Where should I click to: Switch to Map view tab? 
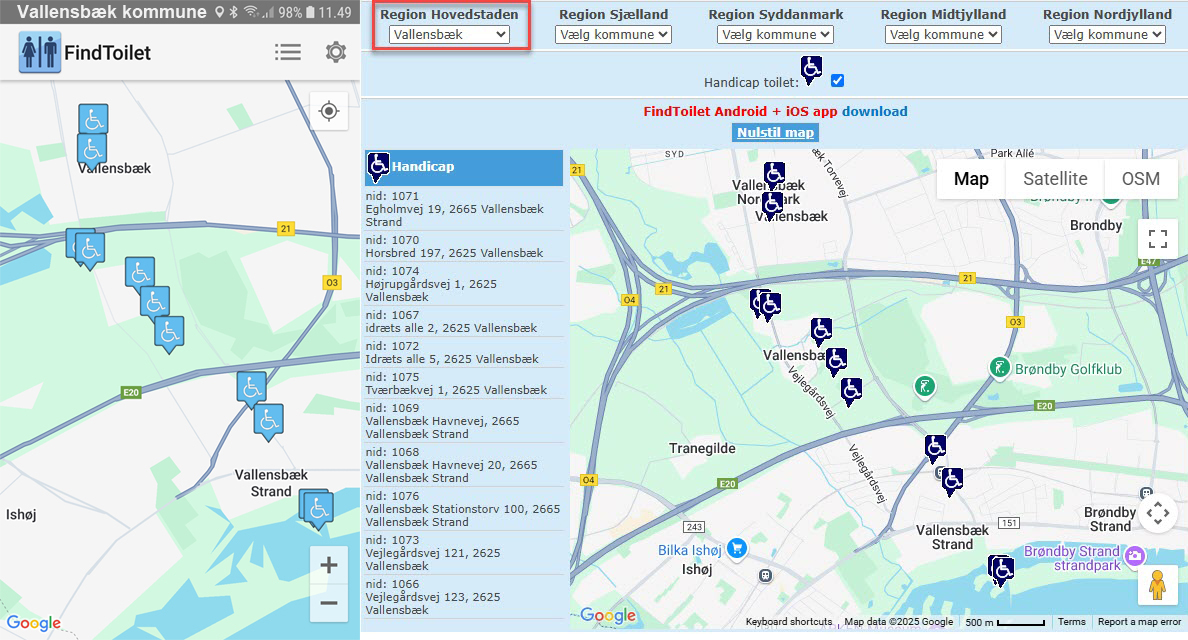point(971,179)
